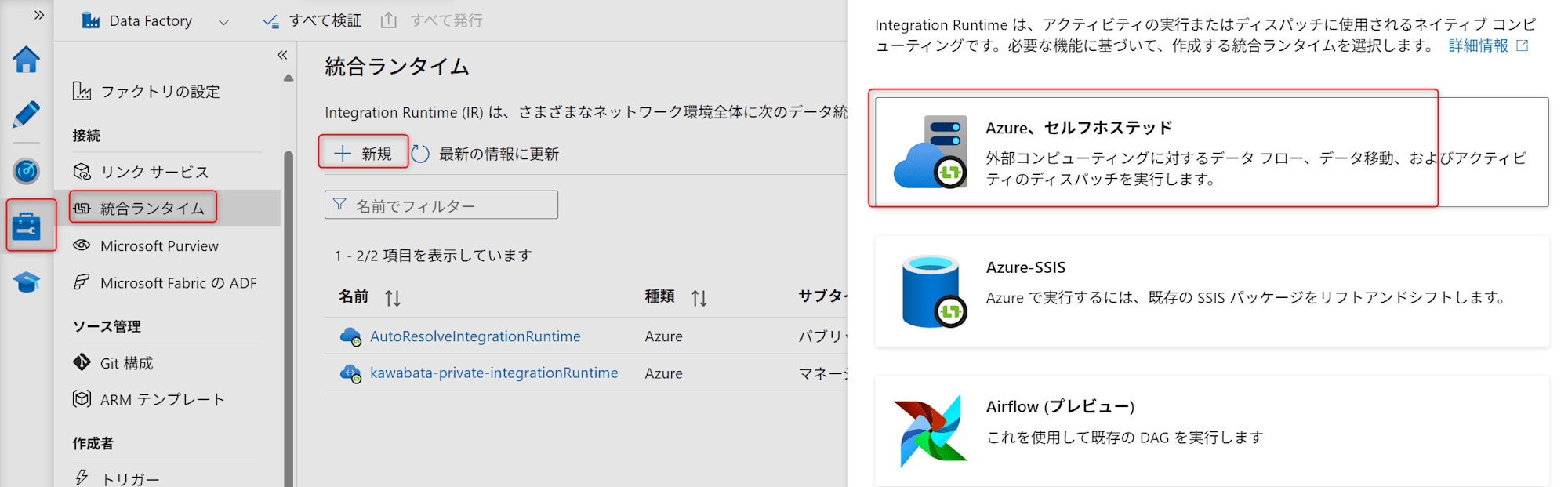Open the Home hub icon
Image resolution: width=1568 pixels, height=487 pixels.
26,60
